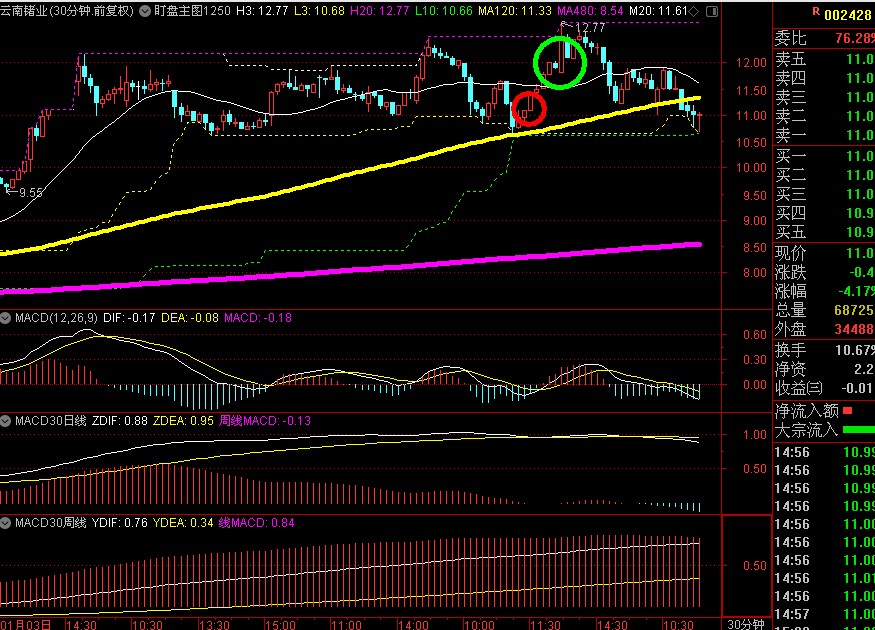
Task: Click the H3: 12.77 legend value
Action: 262,11
